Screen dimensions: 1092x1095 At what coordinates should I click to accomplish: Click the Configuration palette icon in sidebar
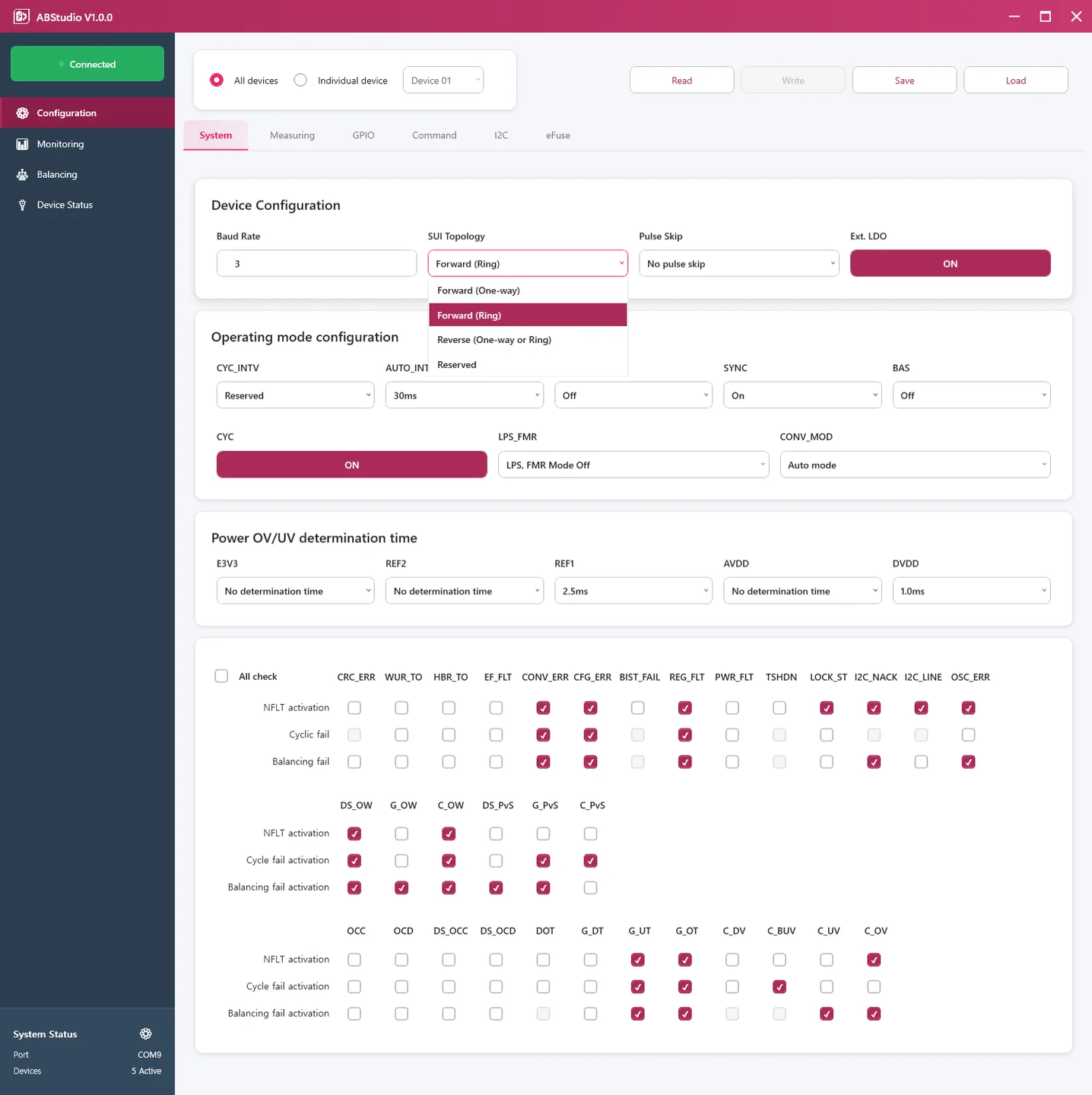pyautogui.click(x=22, y=113)
